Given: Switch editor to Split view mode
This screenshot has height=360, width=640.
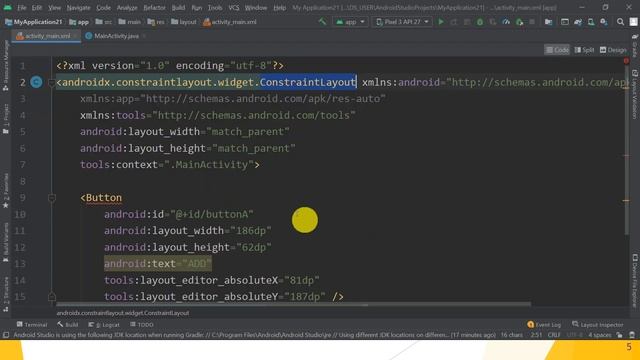Looking at the screenshot, I should point(584,50).
